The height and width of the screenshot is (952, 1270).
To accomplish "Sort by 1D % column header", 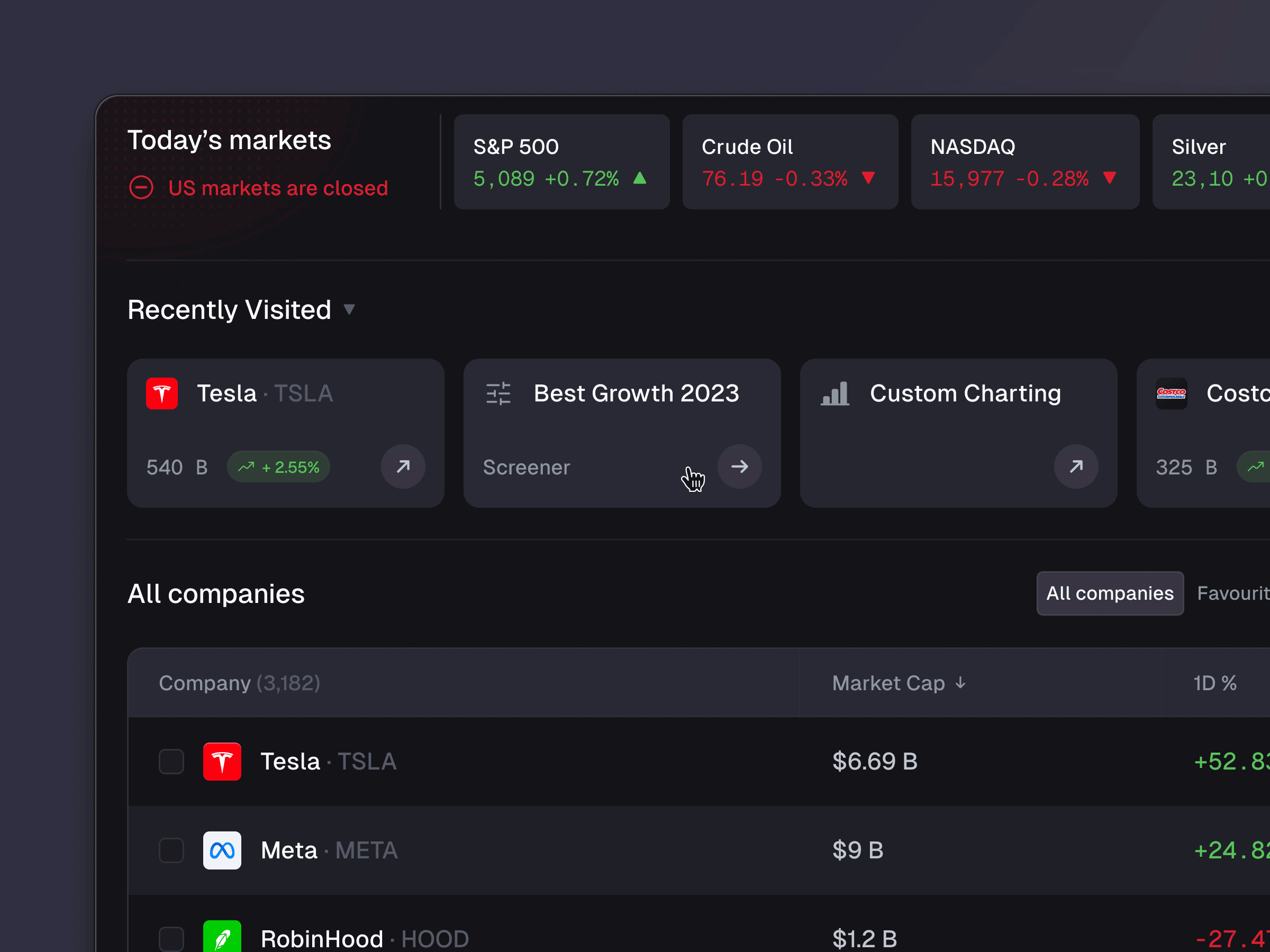I will pyautogui.click(x=1214, y=683).
